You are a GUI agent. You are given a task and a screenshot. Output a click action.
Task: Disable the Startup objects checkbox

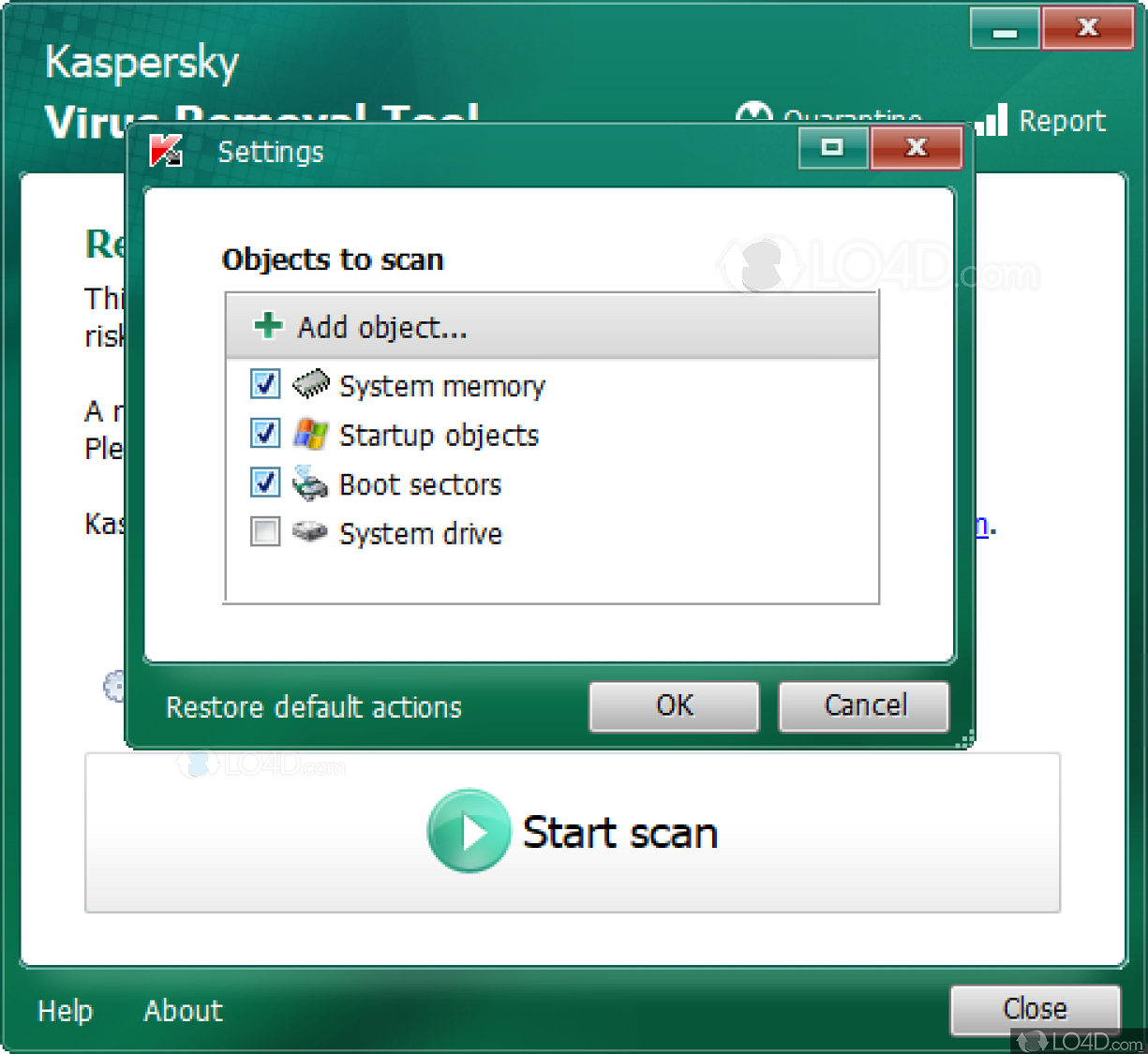265,434
